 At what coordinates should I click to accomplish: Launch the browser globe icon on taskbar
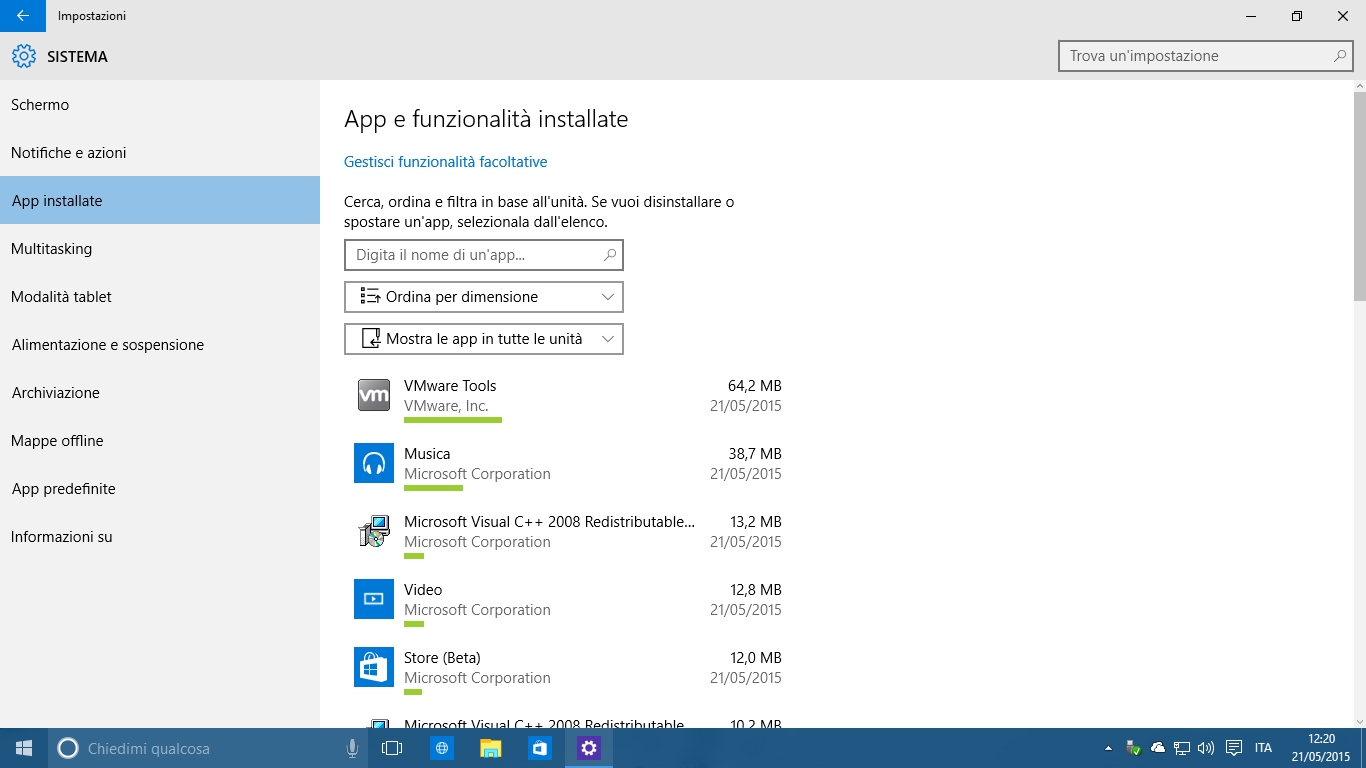(x=442, y=748)
